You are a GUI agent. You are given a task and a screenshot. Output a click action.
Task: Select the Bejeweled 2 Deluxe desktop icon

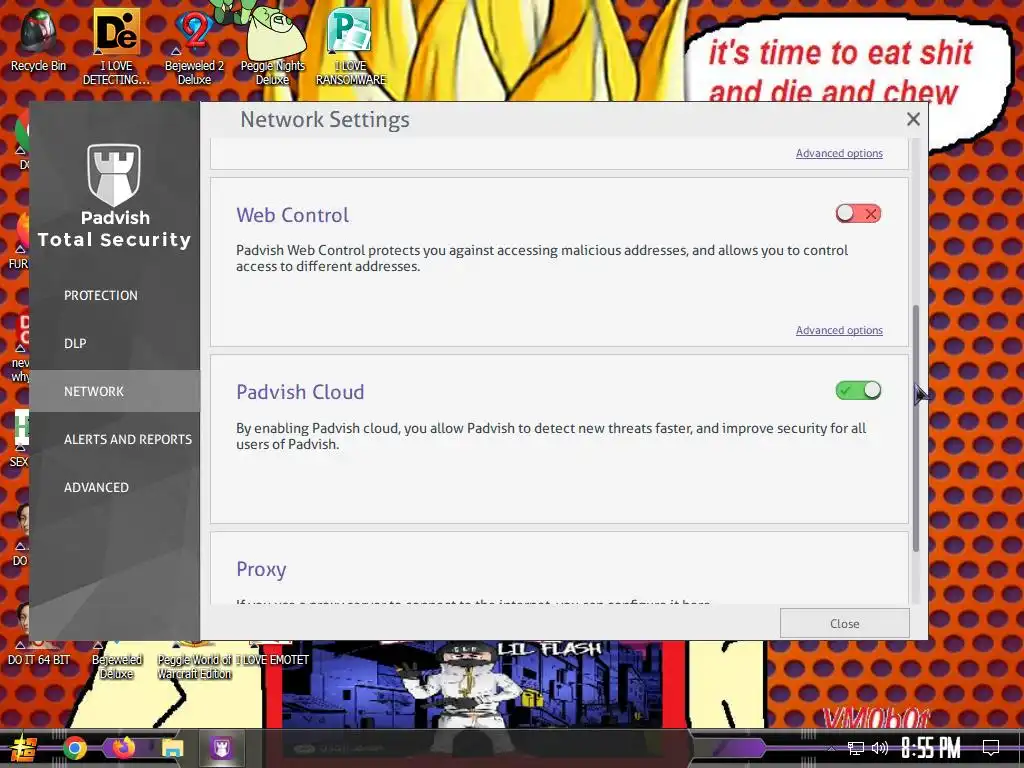[194, 46]
